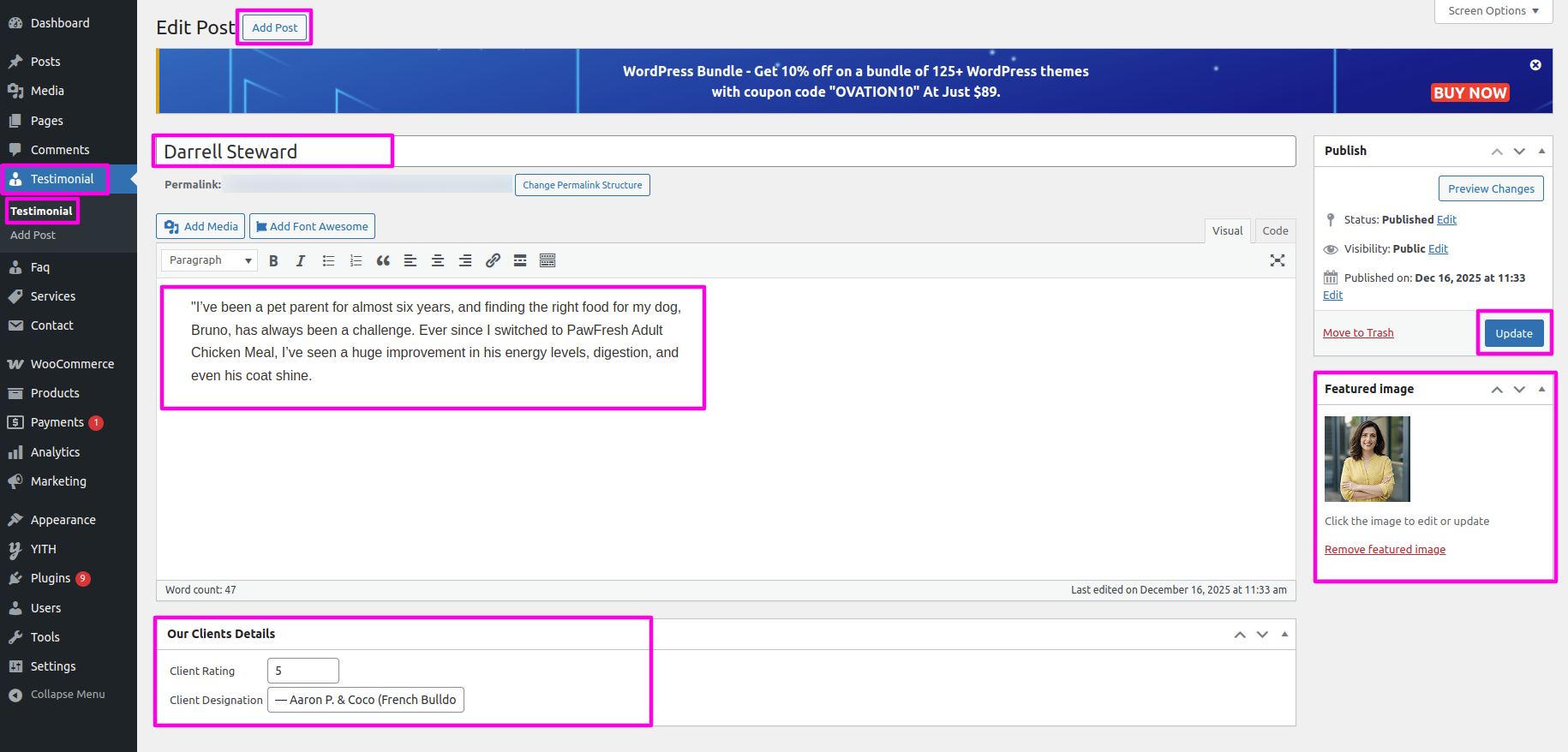The image size is (1568, 752).
Task: Toggle bold formatting in the editor toolbar
Action: point(273,261)
